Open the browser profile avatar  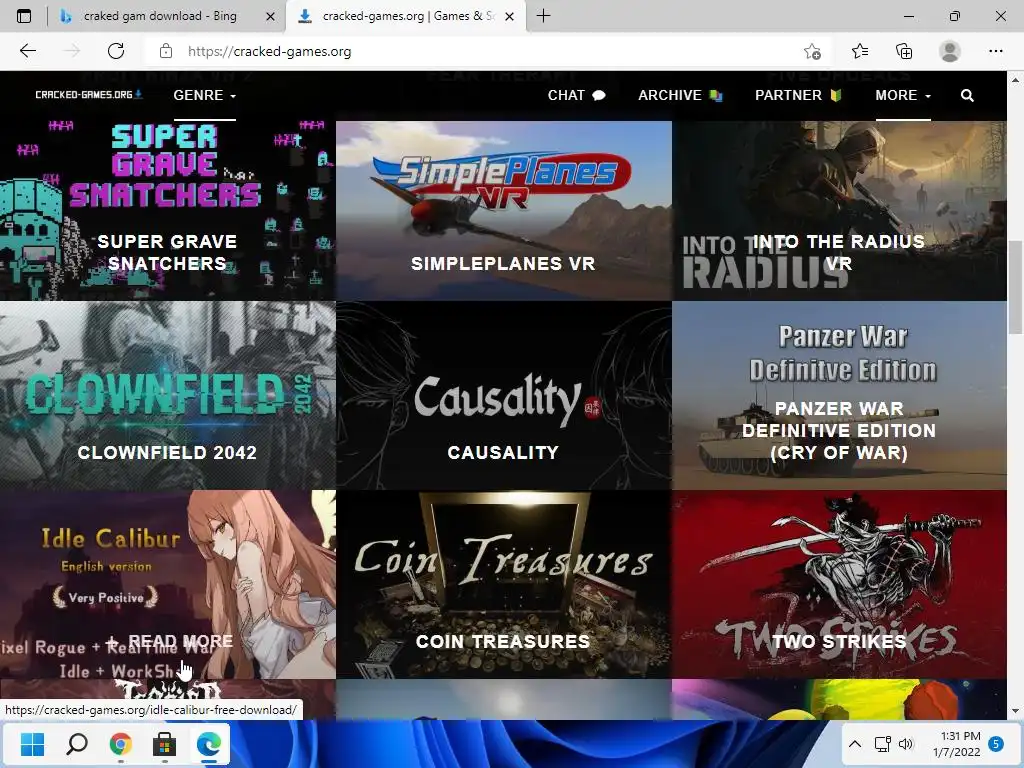pos(950,51)
